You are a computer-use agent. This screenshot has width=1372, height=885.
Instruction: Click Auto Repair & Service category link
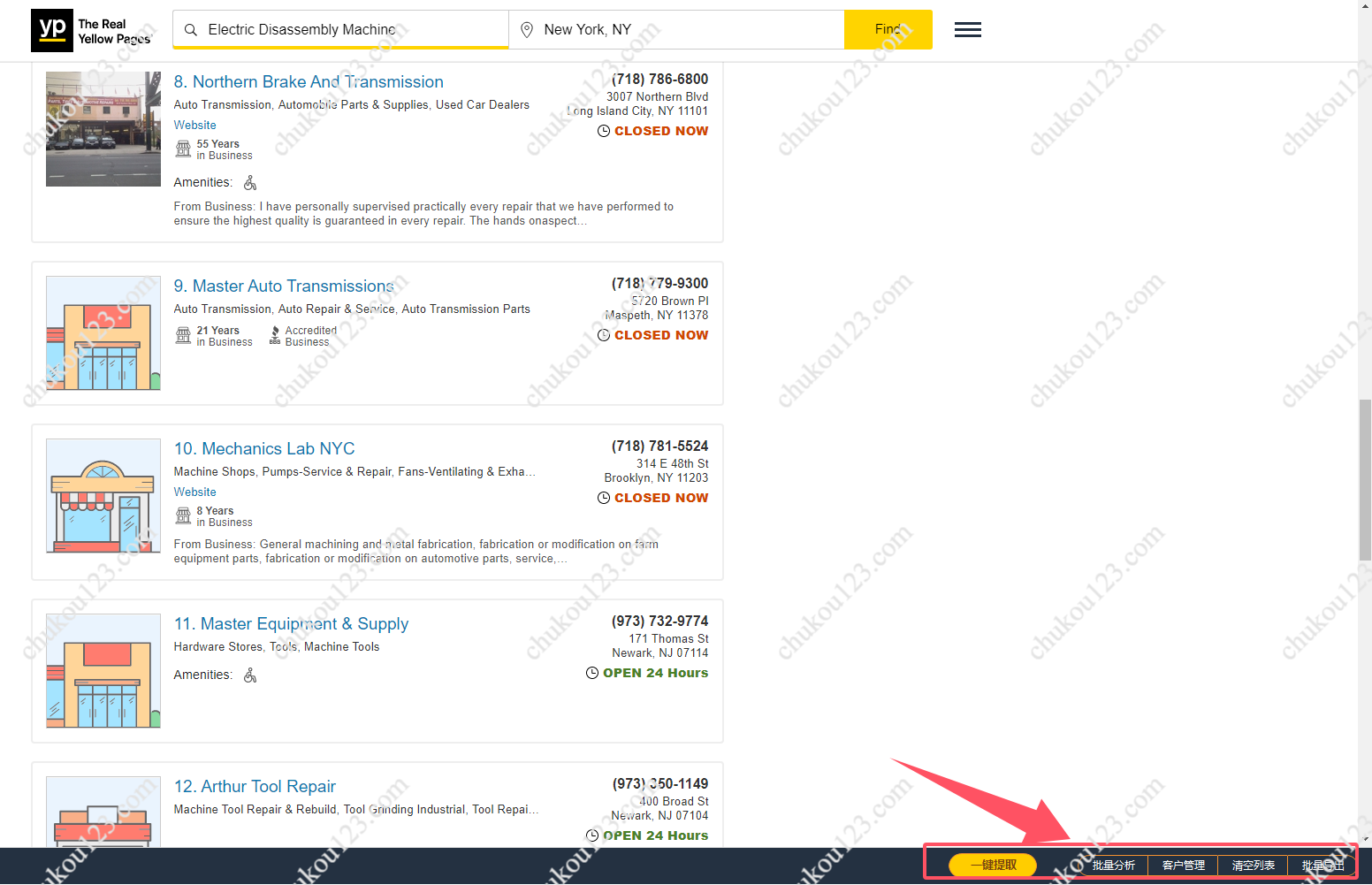pyautogui.click(x=337, y=309)
